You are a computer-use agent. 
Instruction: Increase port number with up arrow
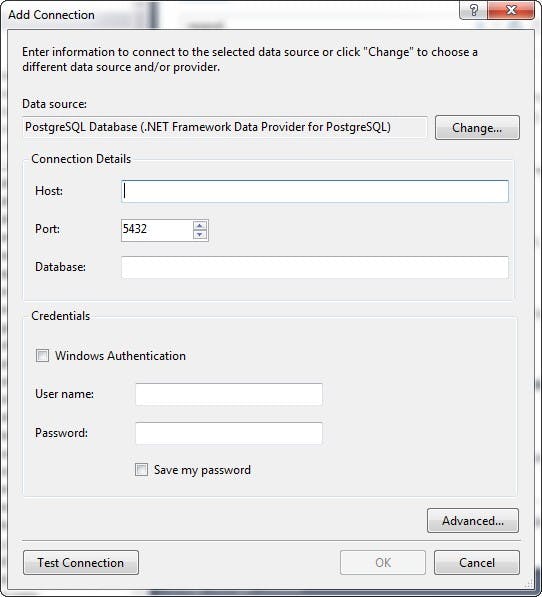pyautogui.click(x=200, y=225)
